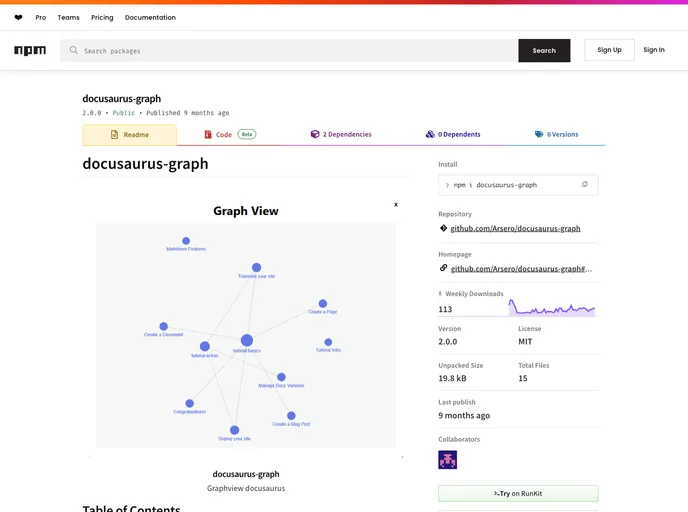Click the Search button
Screen dimensions: 688x512
[x=544, y=50]
